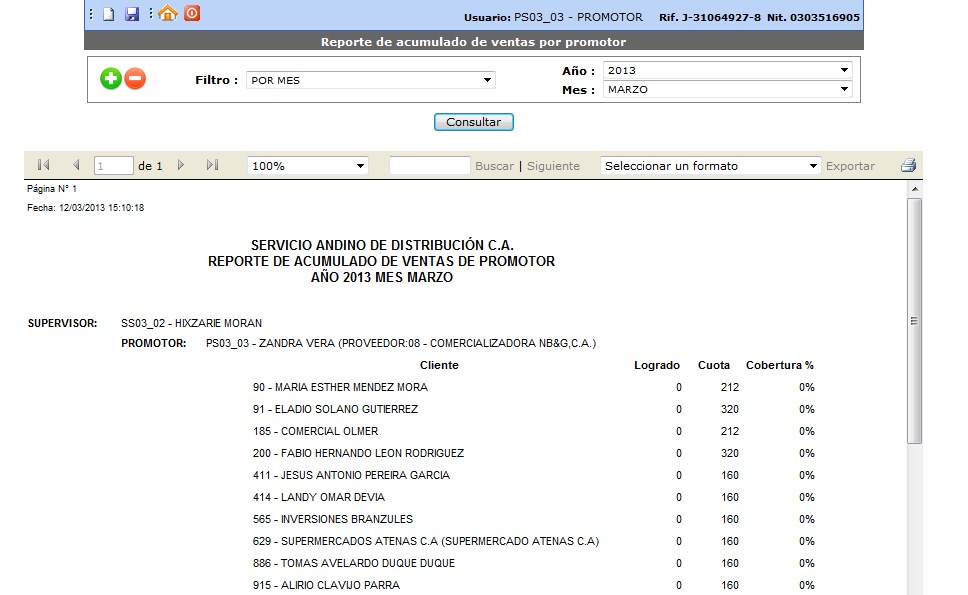Click the Consultar button
The width and height of the screenshot is (968, 595).
pos(474,122)
